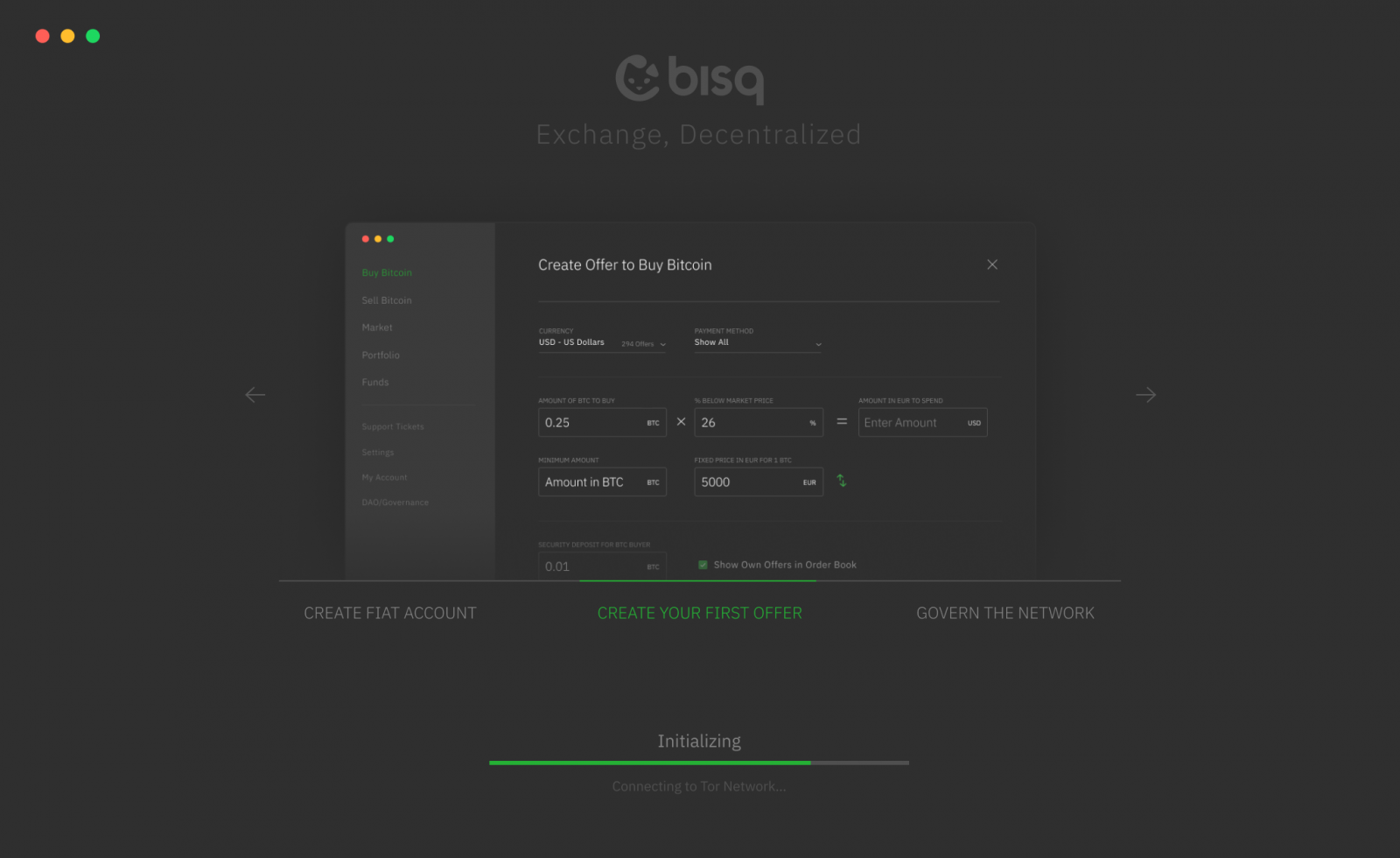The width and height of the screenshot is (1400, 858).
Task: Open the USD - US Dollars currency dropdown
Action: click(x=602, y=343)
